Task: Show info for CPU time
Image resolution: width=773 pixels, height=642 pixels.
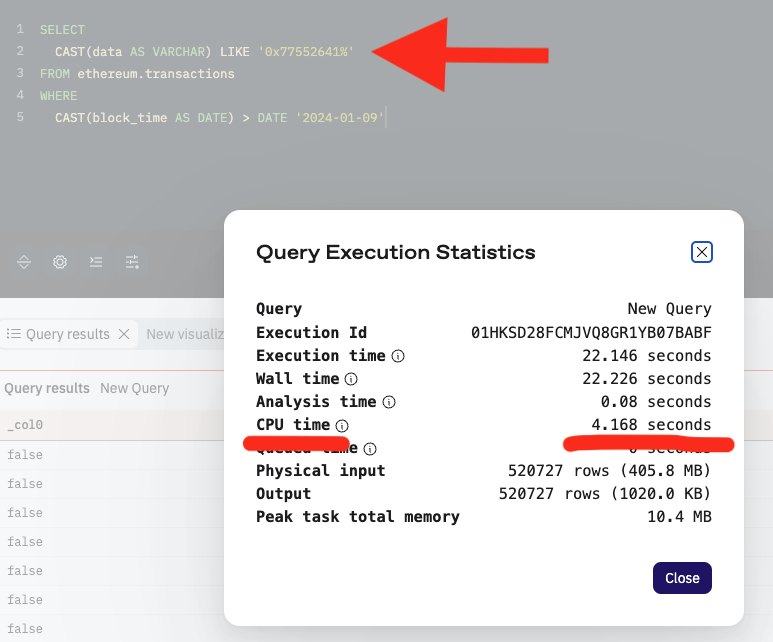Action: point(342,426)
